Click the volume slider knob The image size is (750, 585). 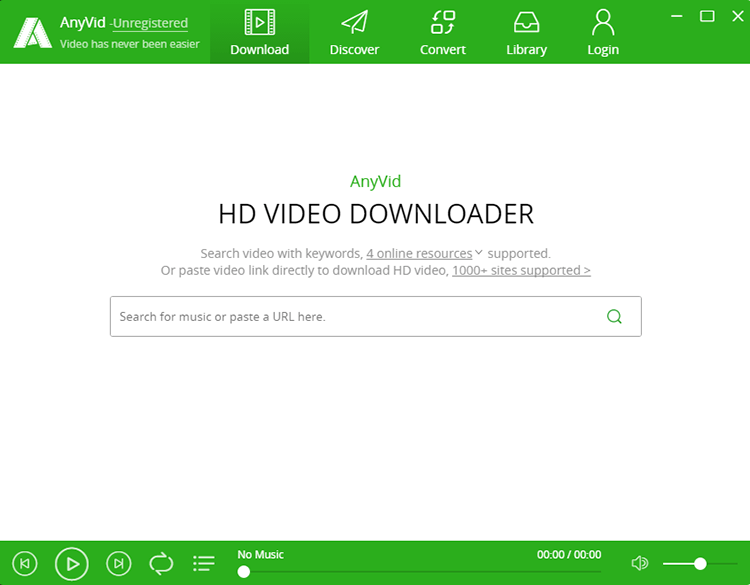(x=700, y=563)
